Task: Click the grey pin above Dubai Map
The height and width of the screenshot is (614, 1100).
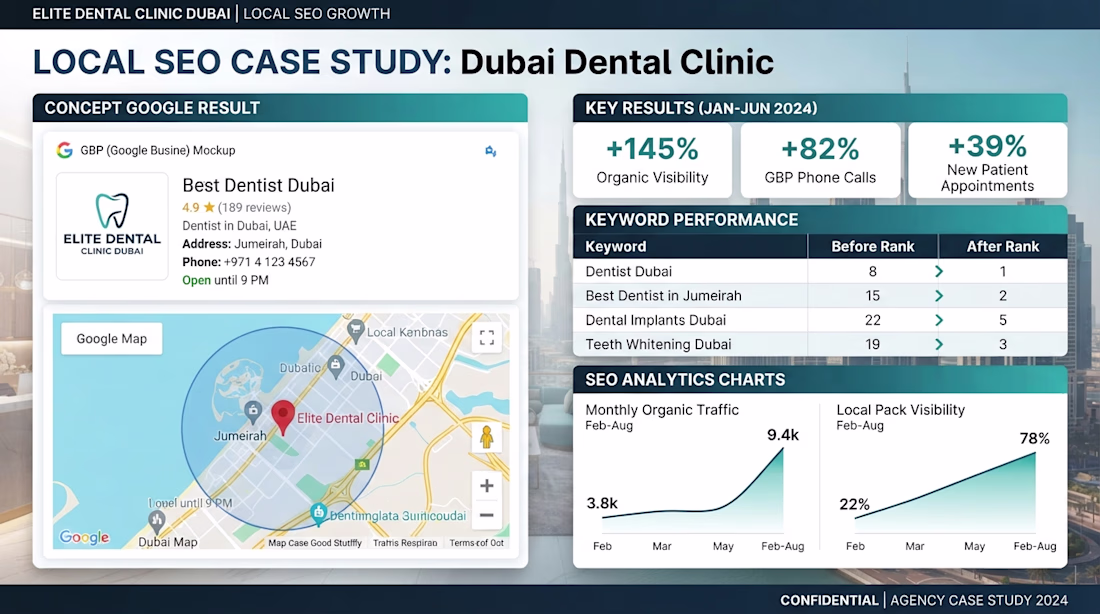Action: pyautogui.click(x=156, y=521)
